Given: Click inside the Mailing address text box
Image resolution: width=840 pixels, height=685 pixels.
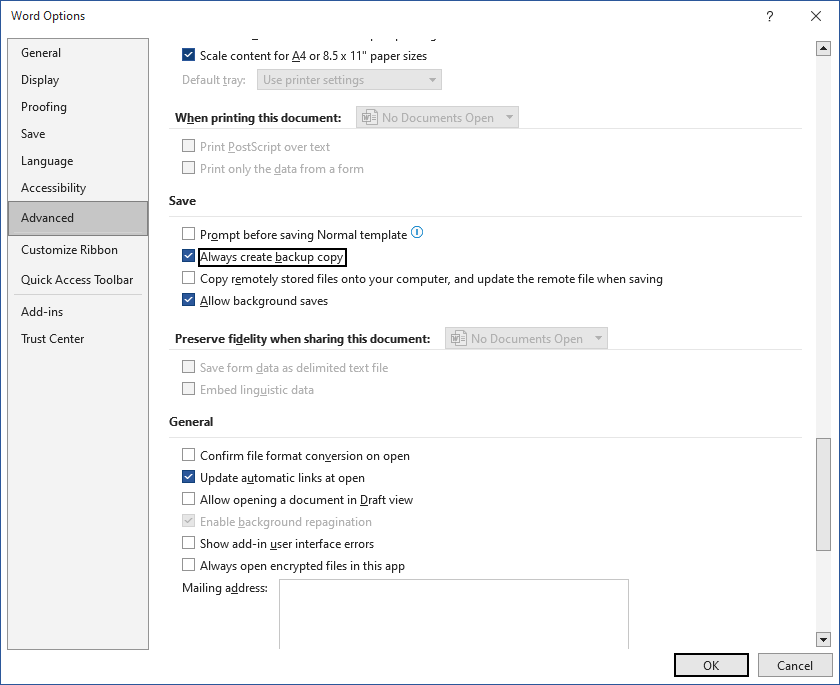Looking at the screenshot, I should click(454, 614).
